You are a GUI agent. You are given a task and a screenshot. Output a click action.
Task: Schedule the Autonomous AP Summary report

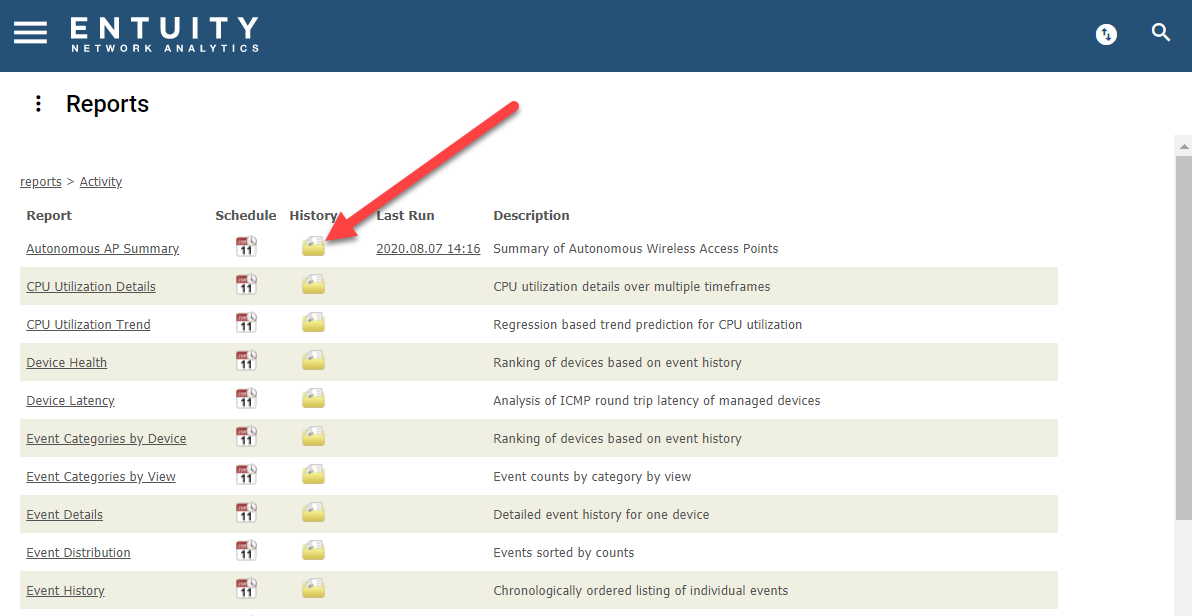click(x=246, y=246)
